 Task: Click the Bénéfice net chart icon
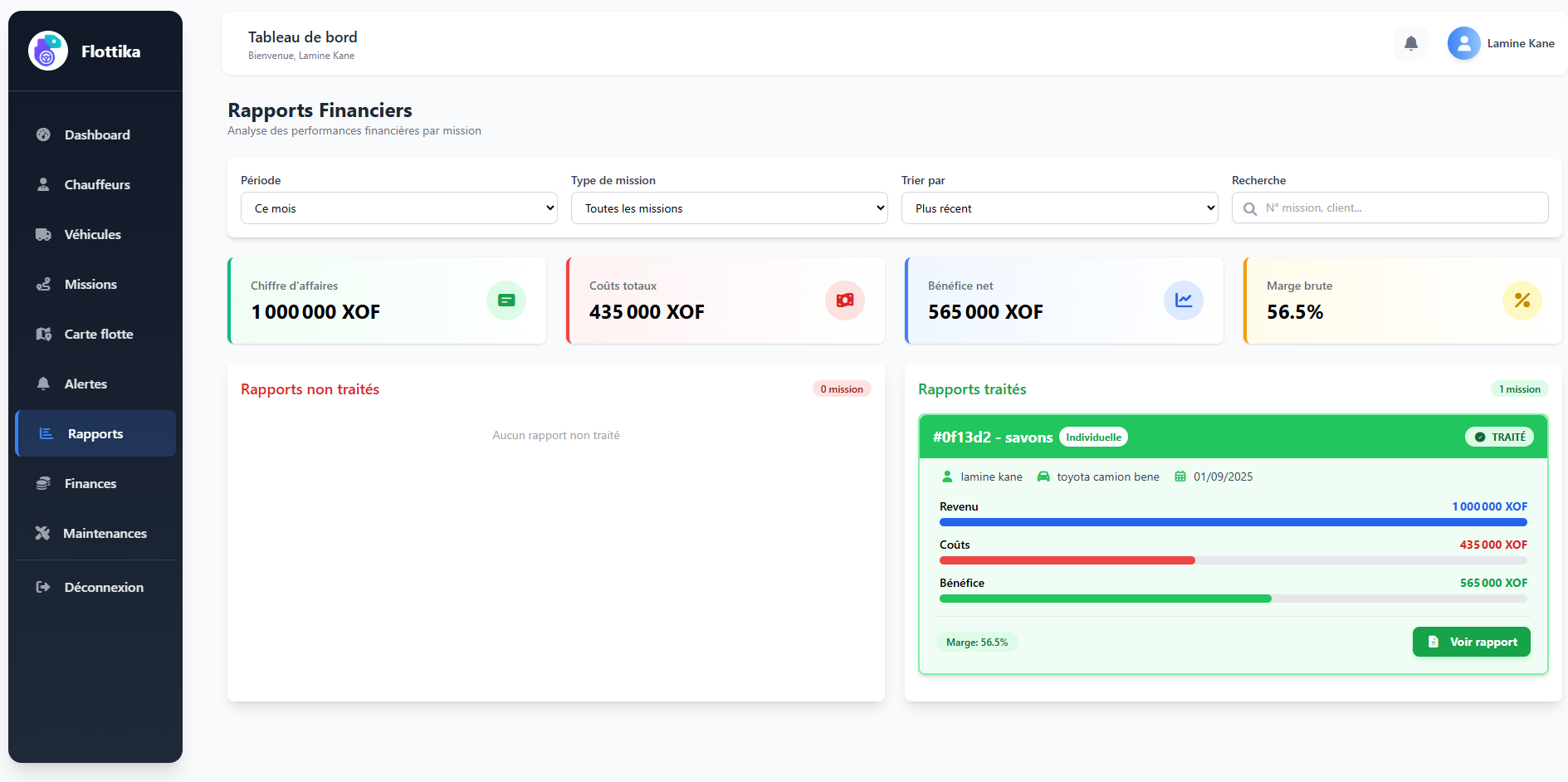coord(1183,301)
